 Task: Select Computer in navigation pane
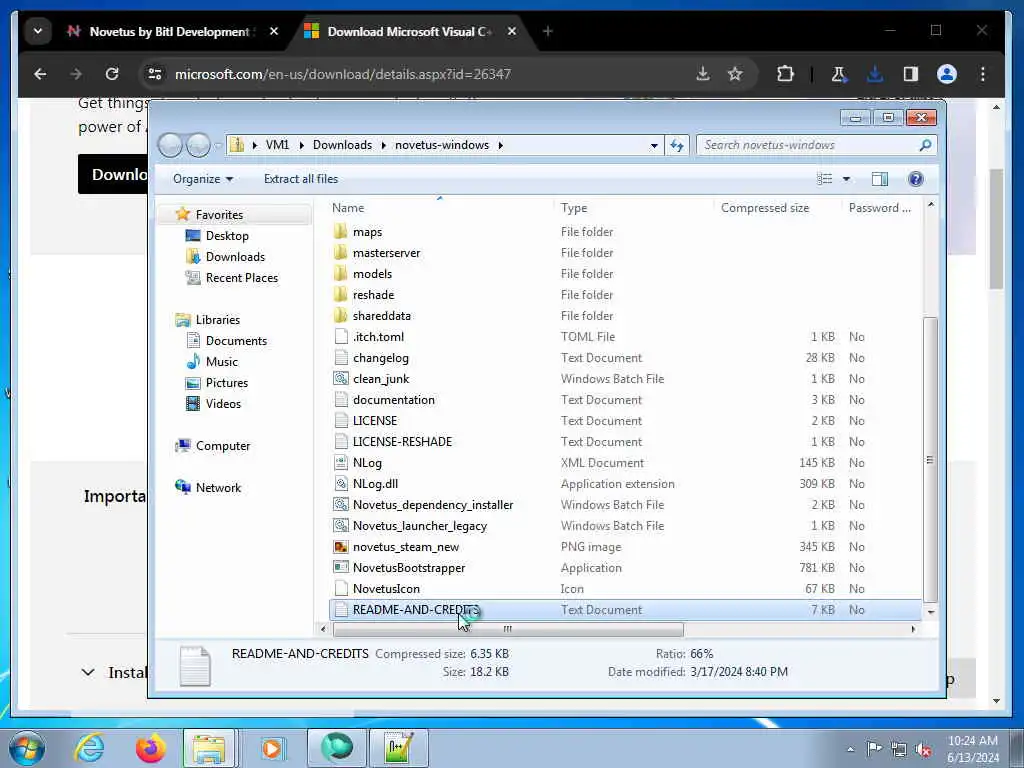(223, 446)
